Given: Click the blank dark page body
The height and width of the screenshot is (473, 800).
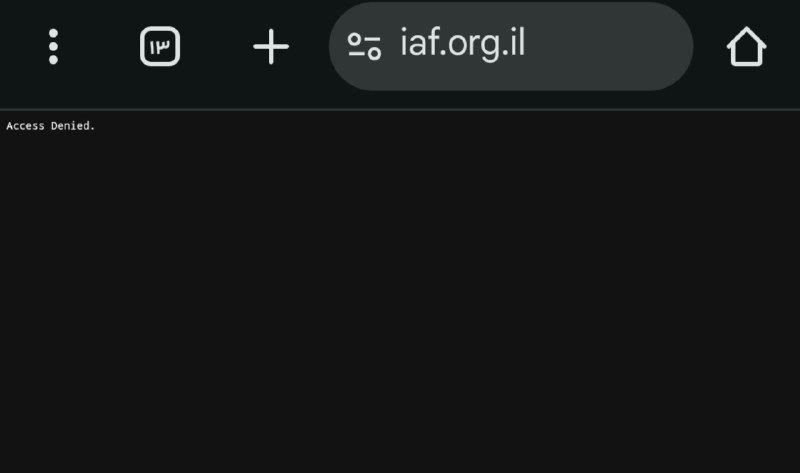Looking at the screenshot, I should click(400, 301).
